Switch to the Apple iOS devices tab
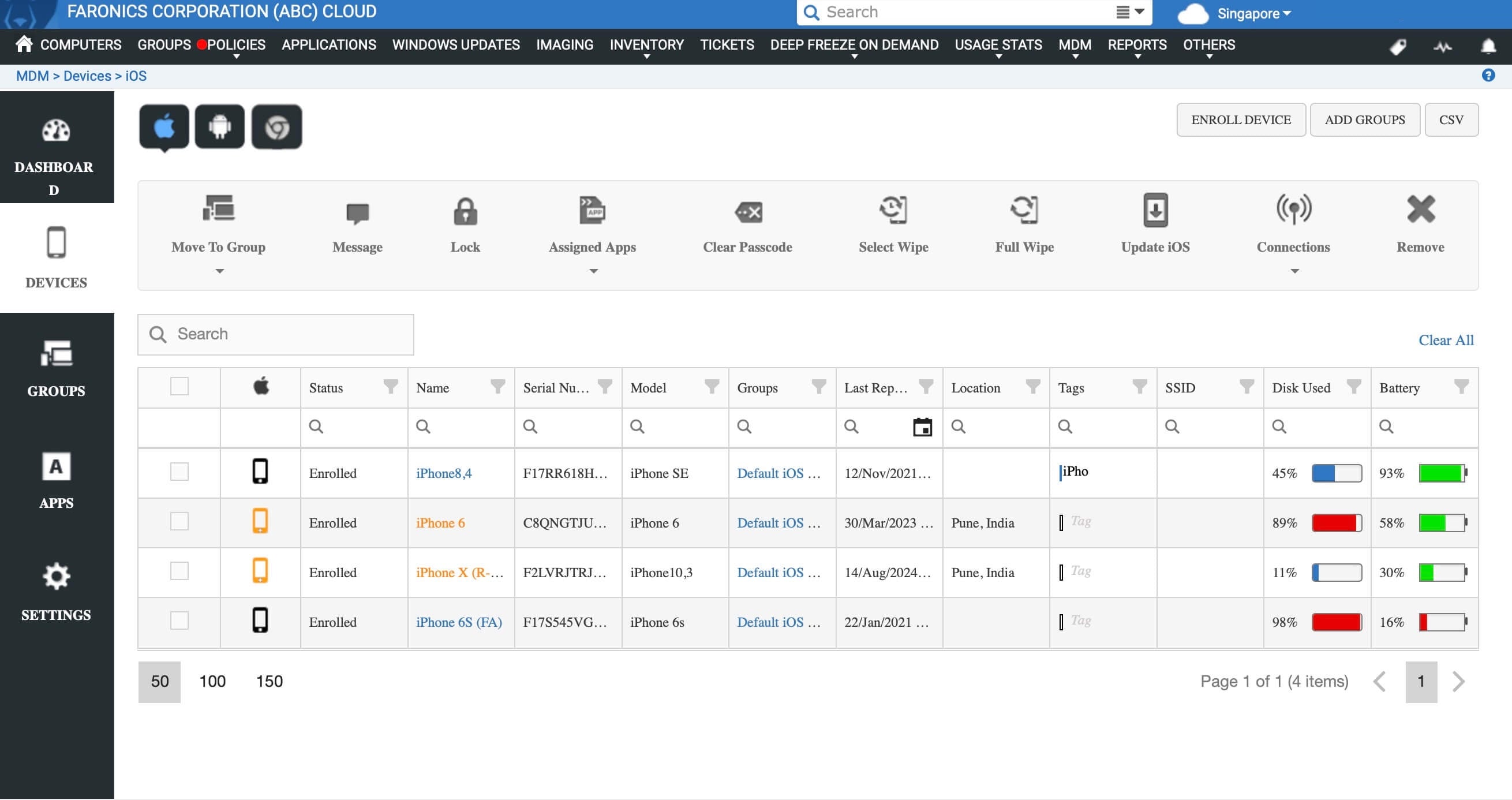 (164, 127)
